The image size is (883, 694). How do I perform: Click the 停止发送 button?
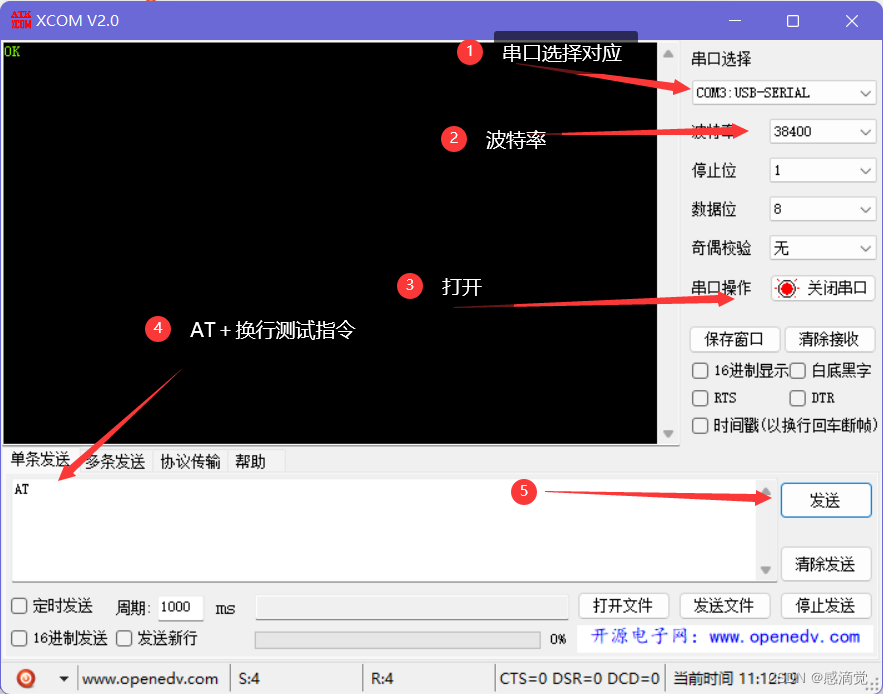826,606
